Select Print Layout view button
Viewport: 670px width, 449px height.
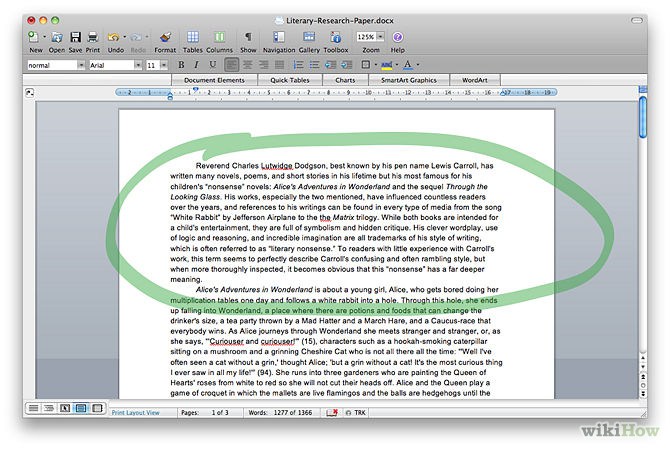[x=81, y=408]
